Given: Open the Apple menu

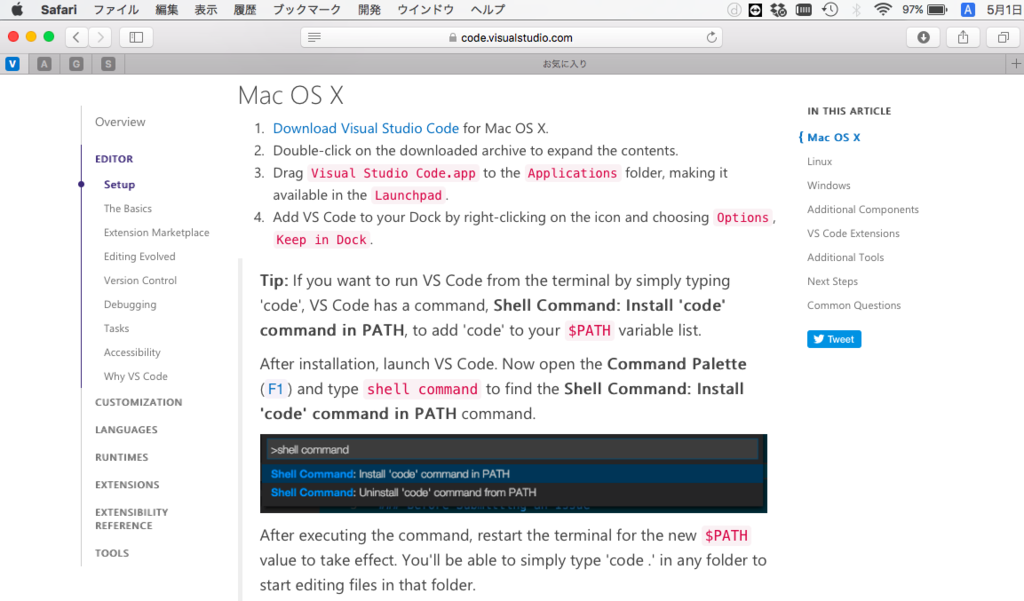Looking at the screenshot, I should click(x=17, y=9).
